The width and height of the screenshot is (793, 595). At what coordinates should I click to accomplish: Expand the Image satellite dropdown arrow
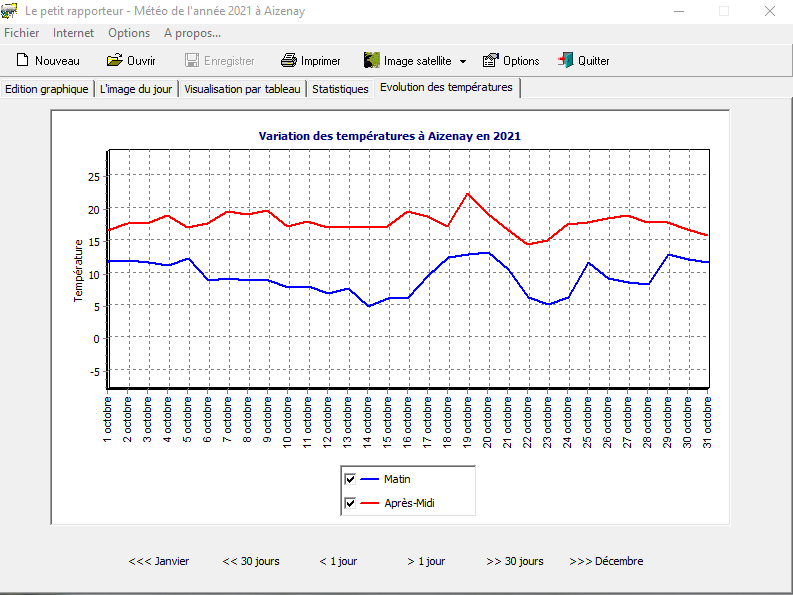point(463,62)
